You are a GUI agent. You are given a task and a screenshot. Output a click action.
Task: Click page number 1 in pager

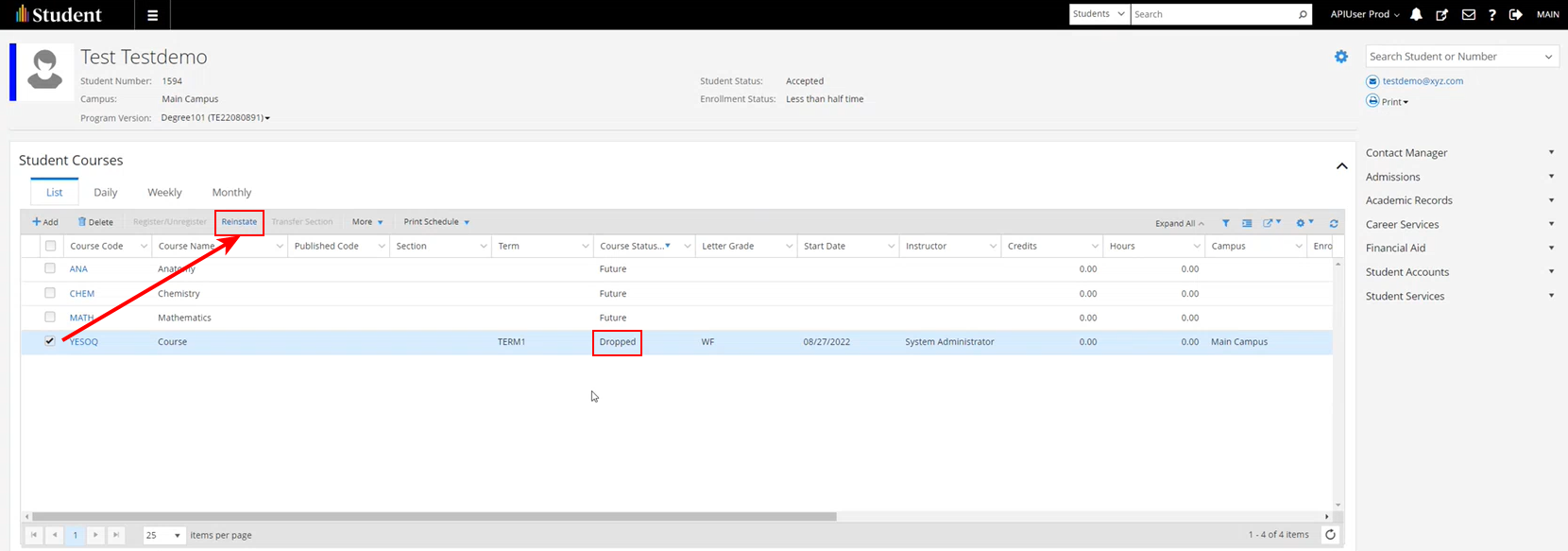[x=76, y=535]
